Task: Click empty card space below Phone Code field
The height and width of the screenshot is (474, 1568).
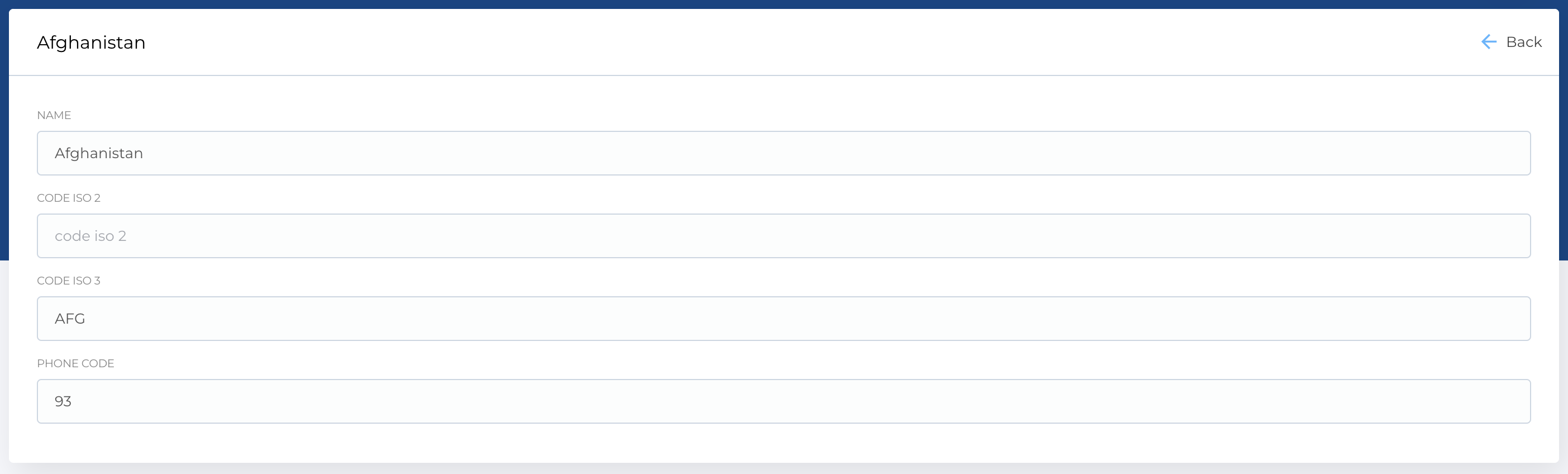Action: [x=783, y=443]
